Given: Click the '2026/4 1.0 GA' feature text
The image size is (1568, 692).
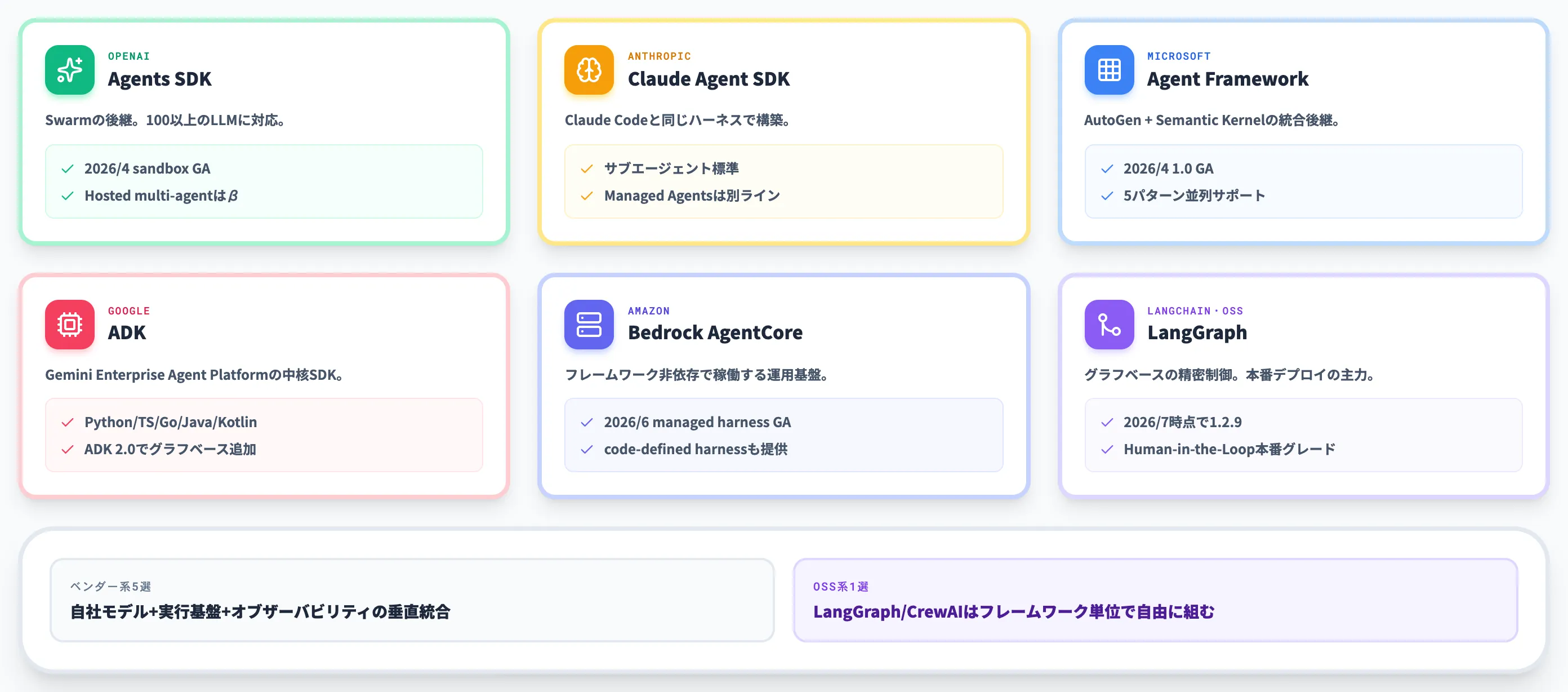Looking at the screenshot, I should pos(1169,168).
